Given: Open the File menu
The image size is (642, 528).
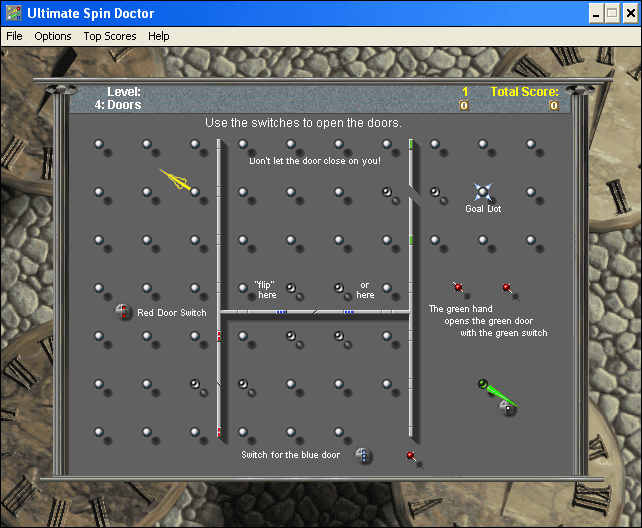Looking at the screenshot, I should pos(14,36).
